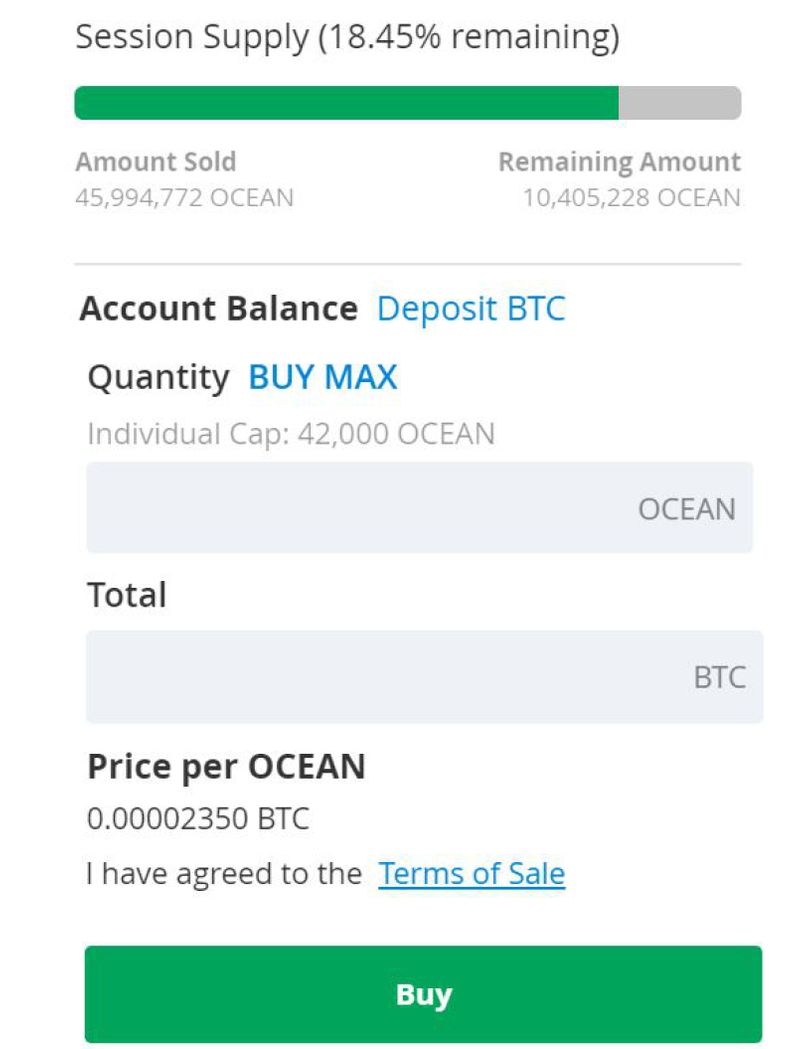Open the Terms of Sale link

471,874
